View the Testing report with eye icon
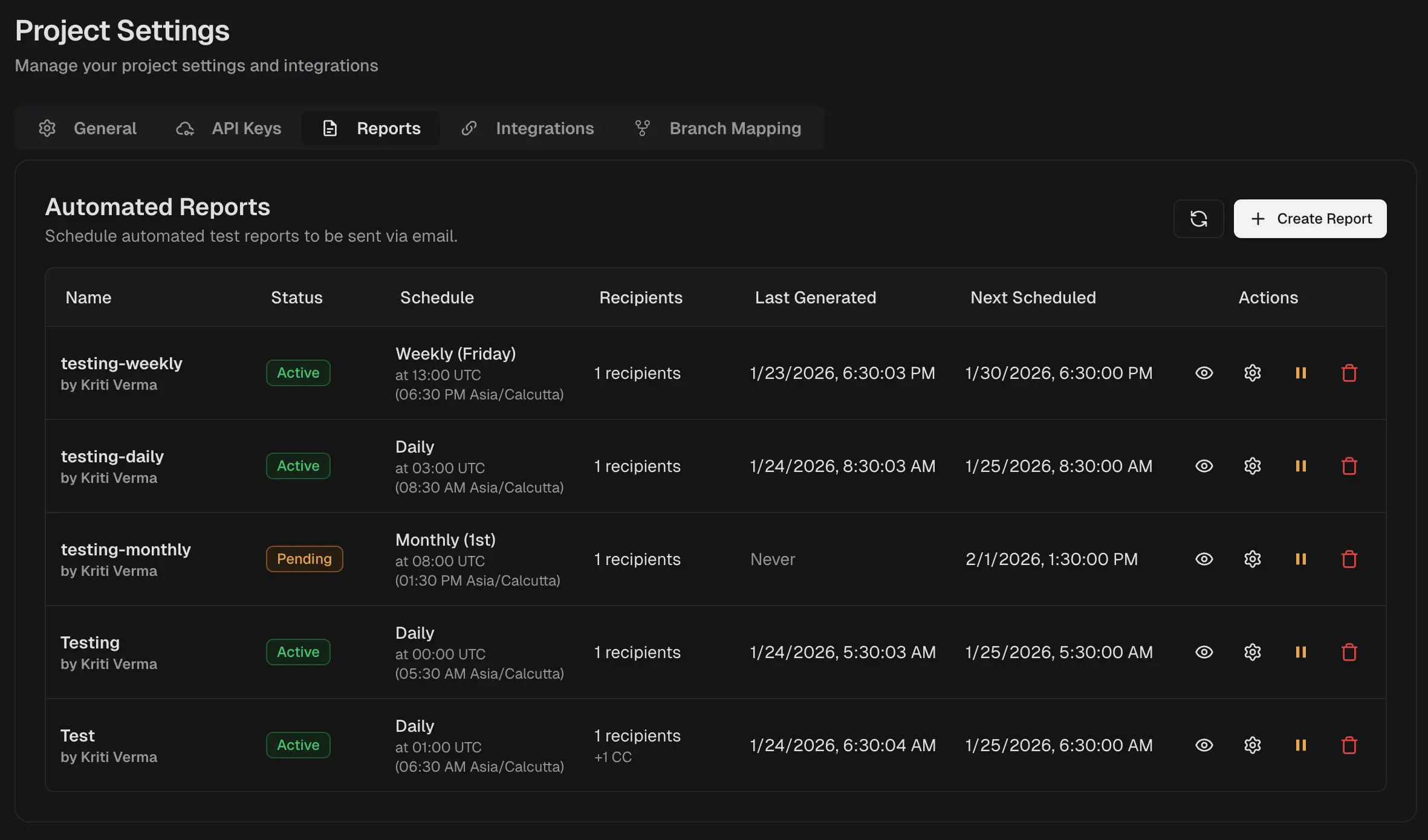This screenshot has height=840, width=1428. point(1204,652)
